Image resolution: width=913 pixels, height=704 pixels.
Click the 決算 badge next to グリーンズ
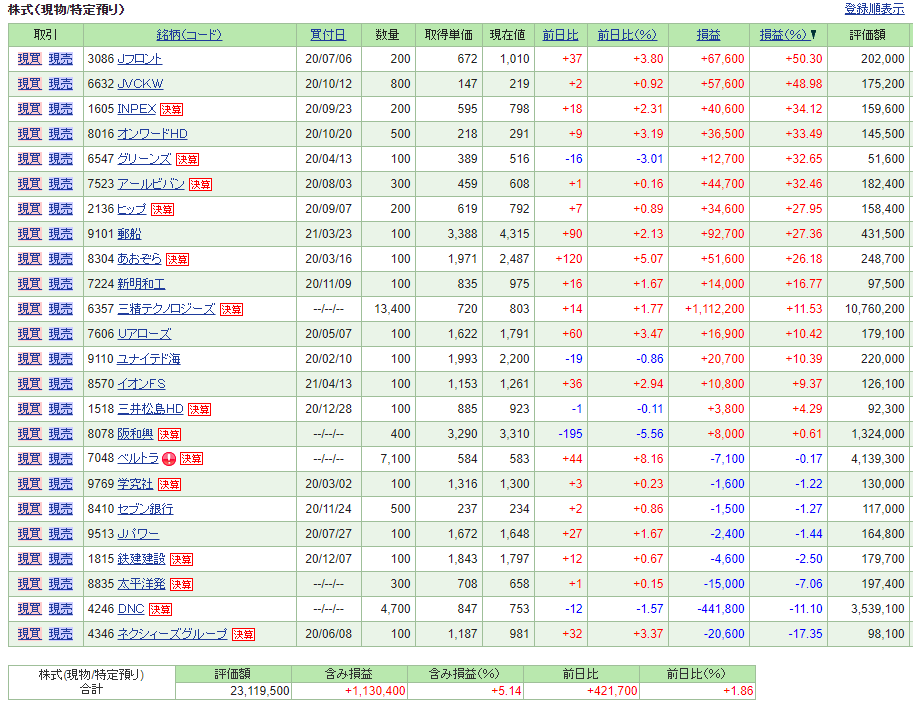pos(187,160)
